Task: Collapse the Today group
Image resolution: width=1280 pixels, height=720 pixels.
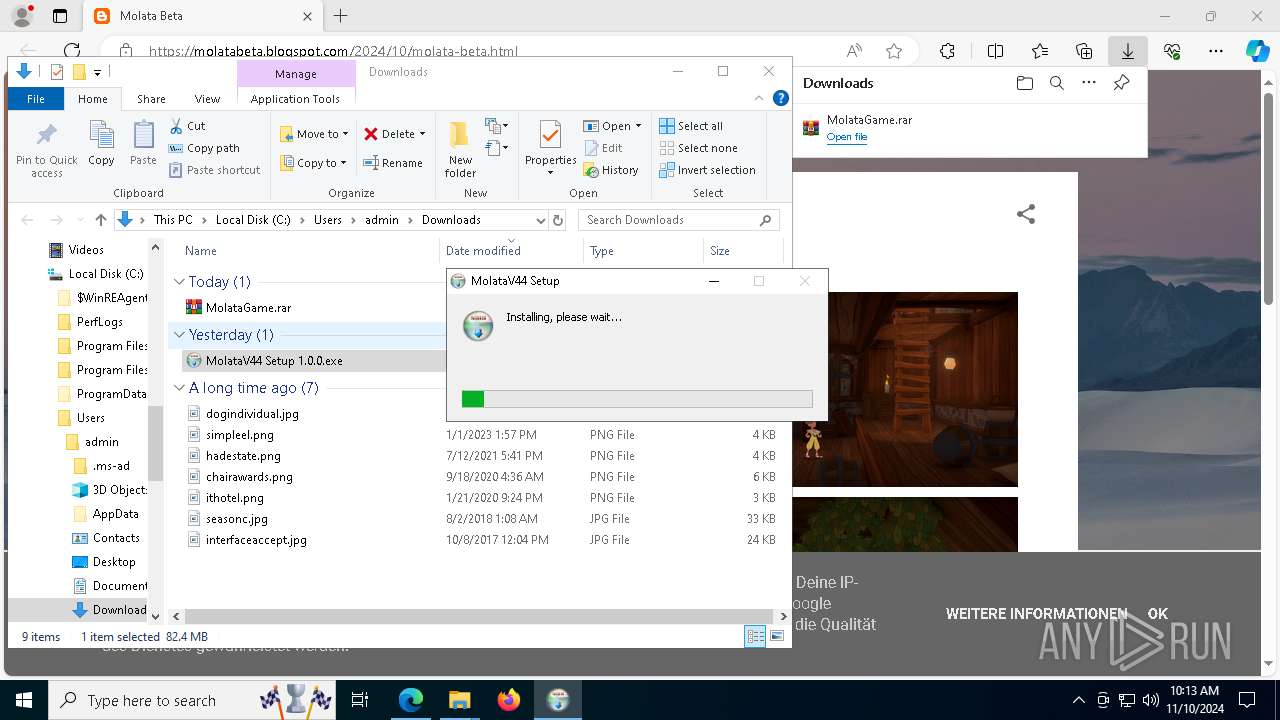Action: [180, 282]
